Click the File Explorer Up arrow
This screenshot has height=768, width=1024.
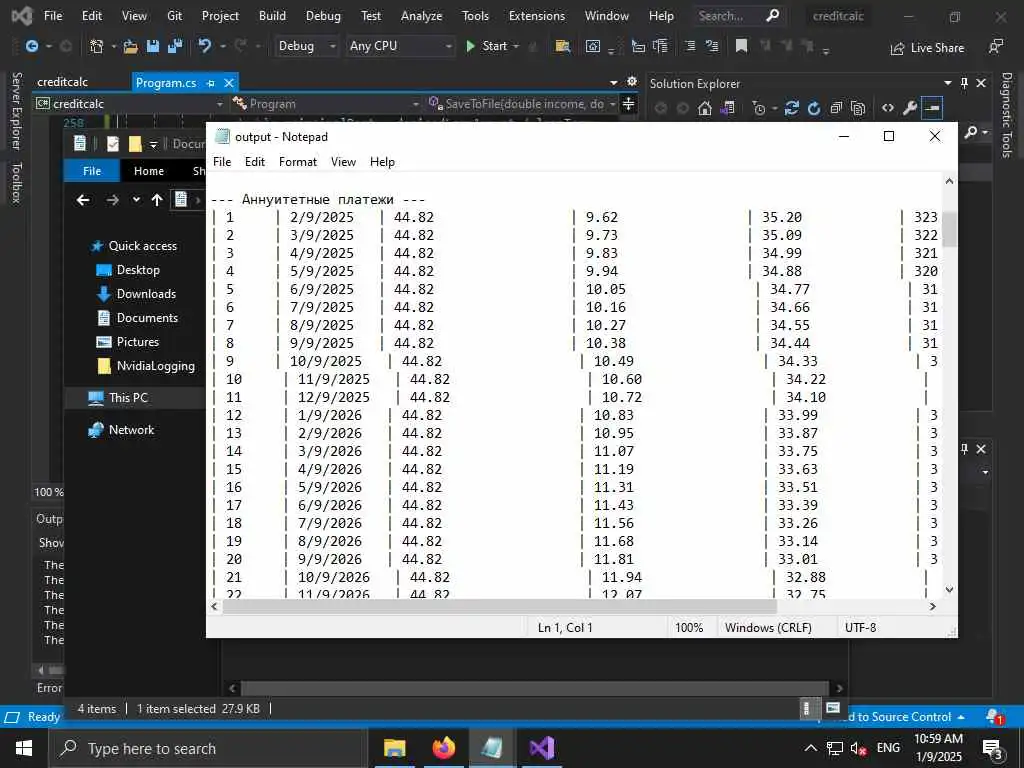[x=157, y=200]
